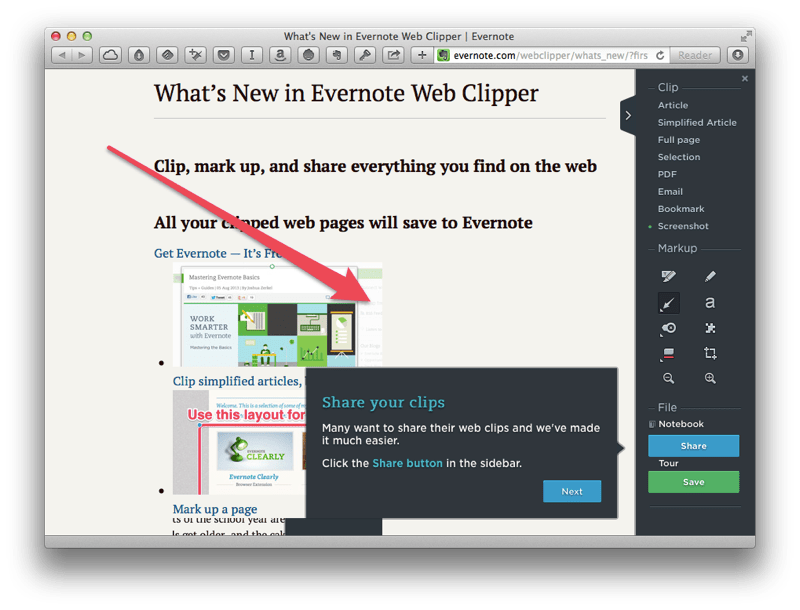Click the layered diamond toolbar extension
Image resolution: width=800 pixels, height=610 pixels.
point(167,55)
